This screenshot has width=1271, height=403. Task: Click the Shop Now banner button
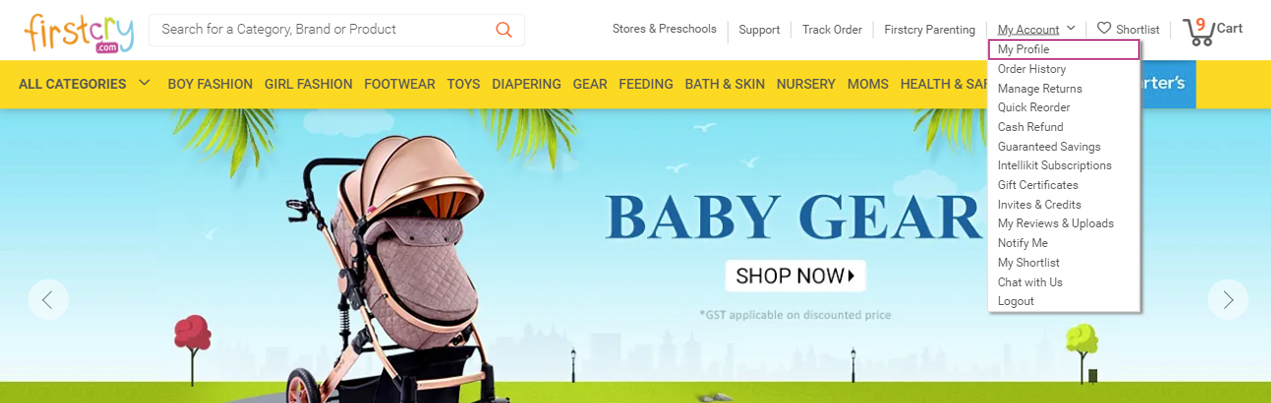pos(795,275)
